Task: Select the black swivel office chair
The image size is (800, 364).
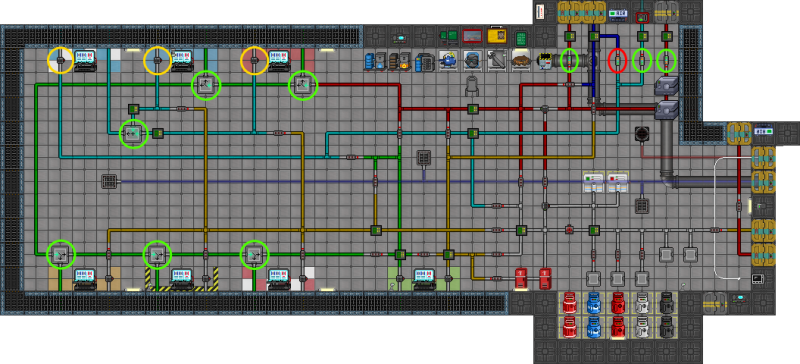Action: click(472, 85)
